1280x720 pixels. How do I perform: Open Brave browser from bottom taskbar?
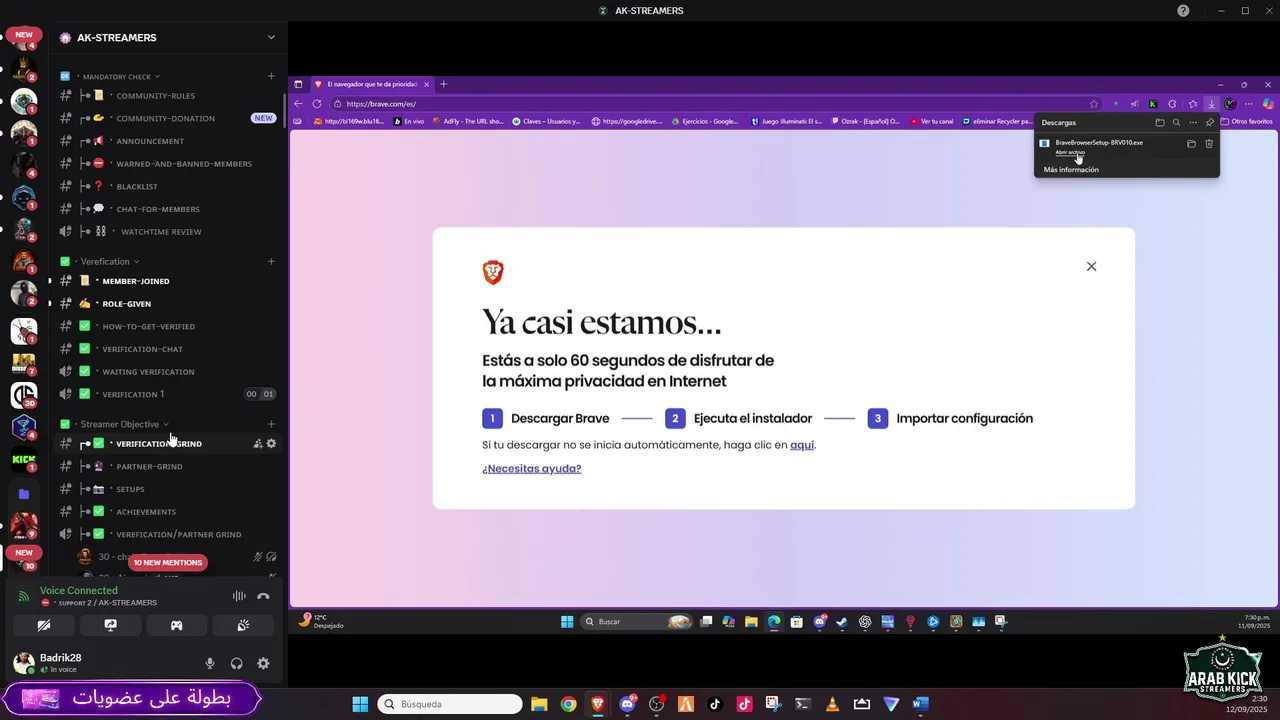coord(598,704)
